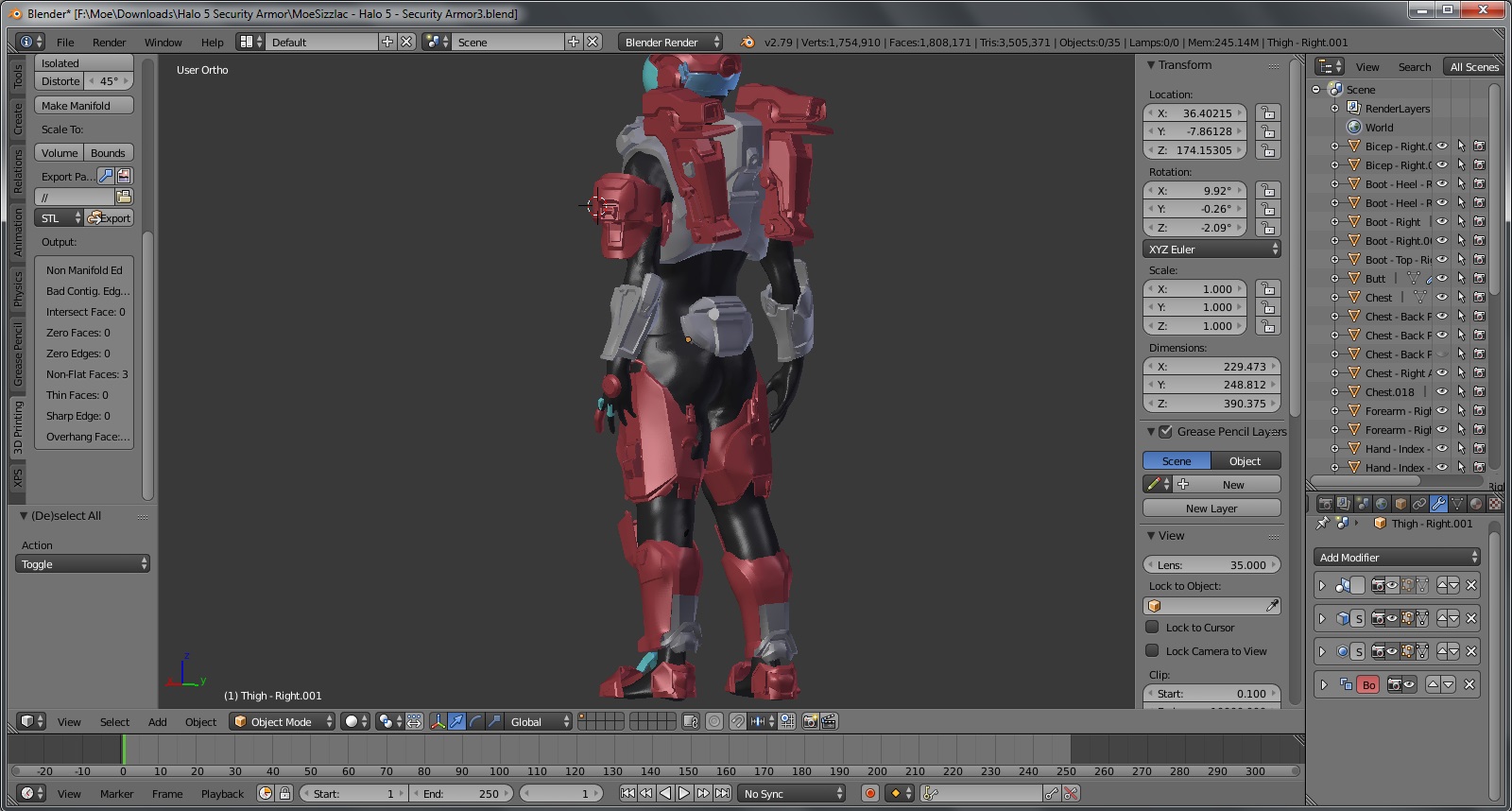Toggle proportional editing circle icon
This screenshot has height=811, width=1512.
714,721
